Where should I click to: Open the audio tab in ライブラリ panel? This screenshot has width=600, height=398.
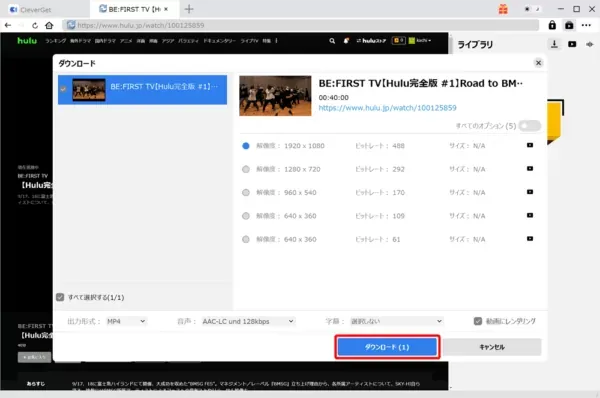pos(590,44)
